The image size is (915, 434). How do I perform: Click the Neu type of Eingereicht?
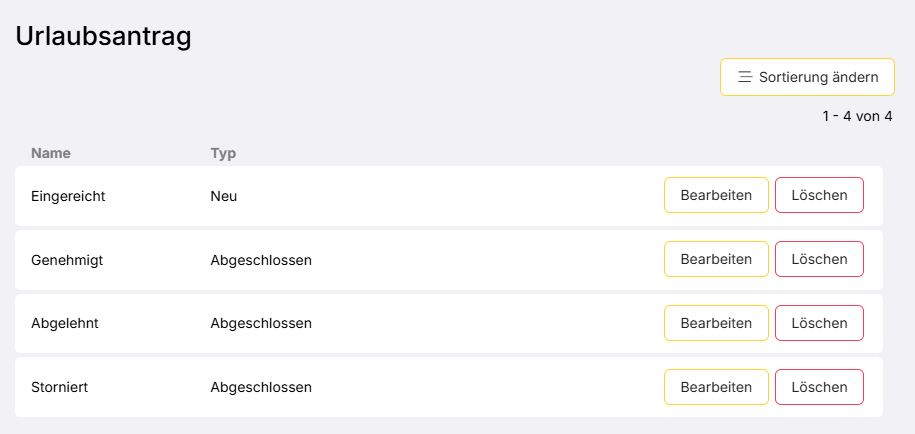(x=223, y=196)
